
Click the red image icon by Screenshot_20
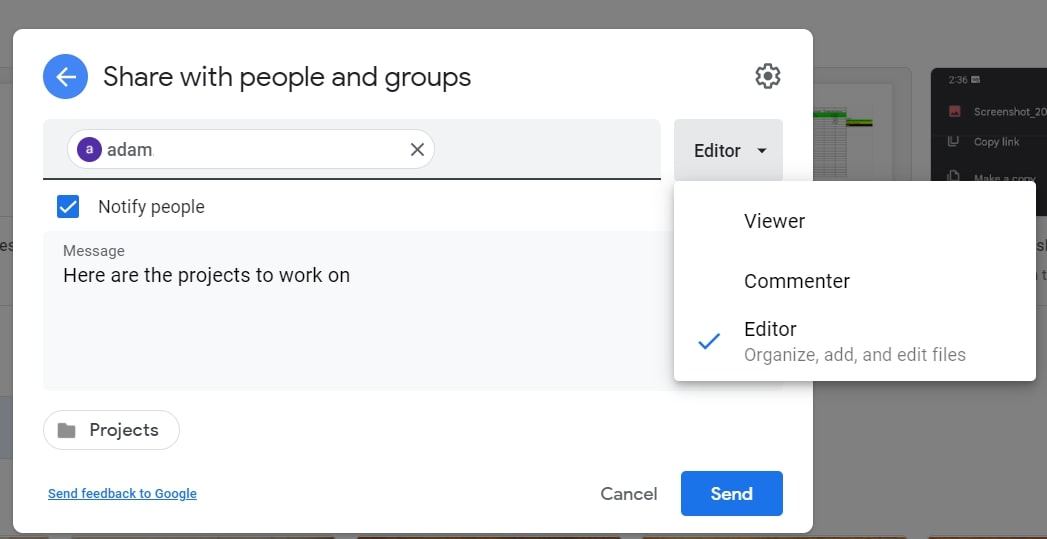pos(955,111)
